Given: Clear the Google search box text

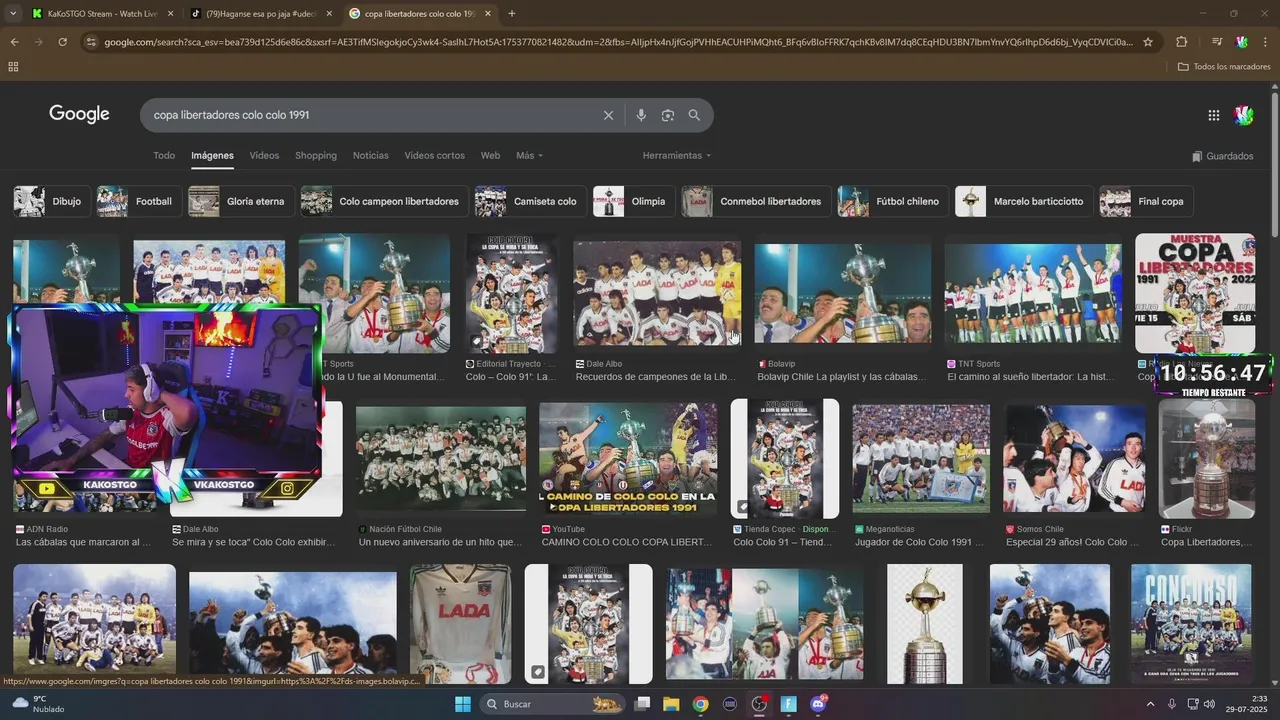Looking at the screenshot, I should coord(608,115).
